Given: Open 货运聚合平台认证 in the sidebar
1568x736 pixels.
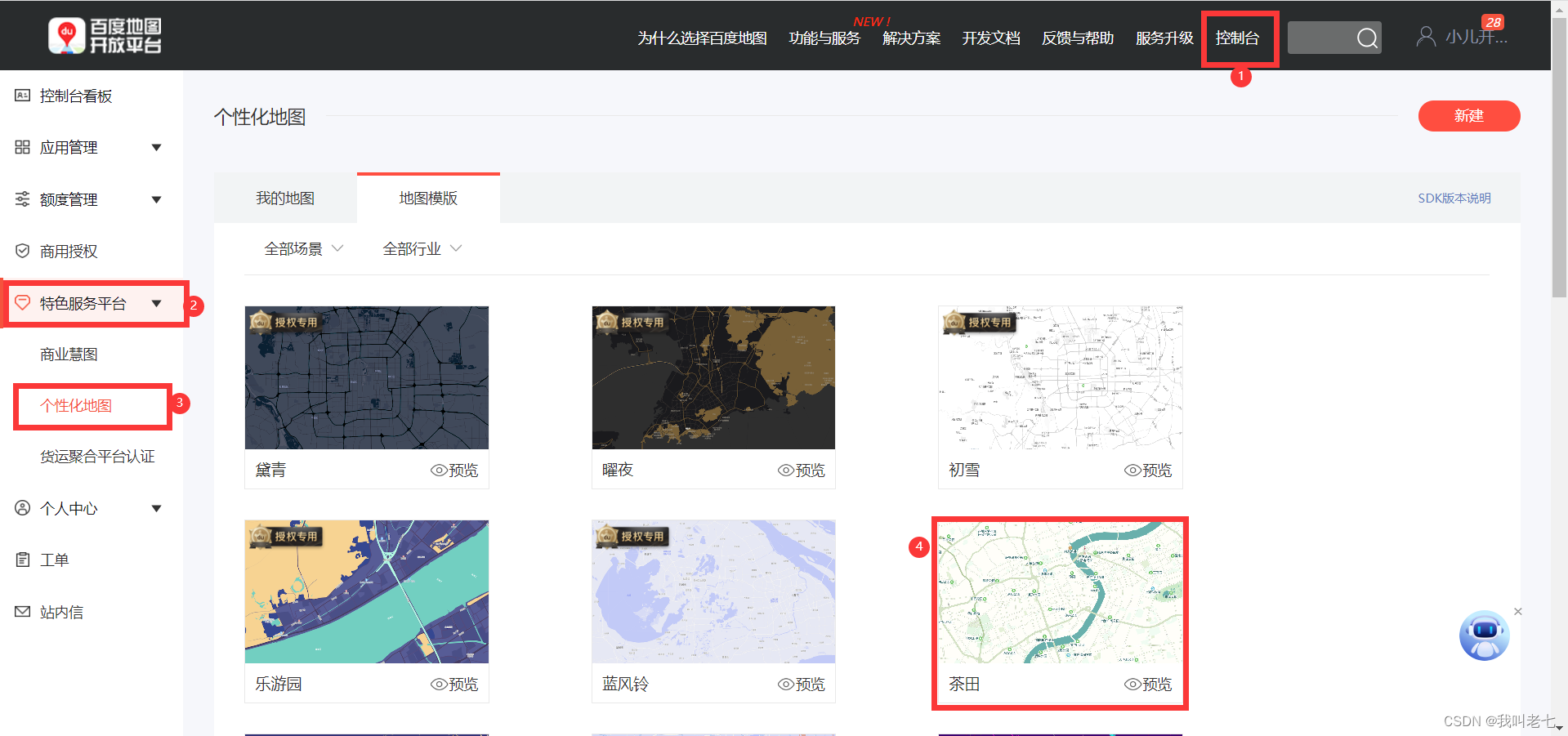Looking at the screenshot, I should (97, 456).
